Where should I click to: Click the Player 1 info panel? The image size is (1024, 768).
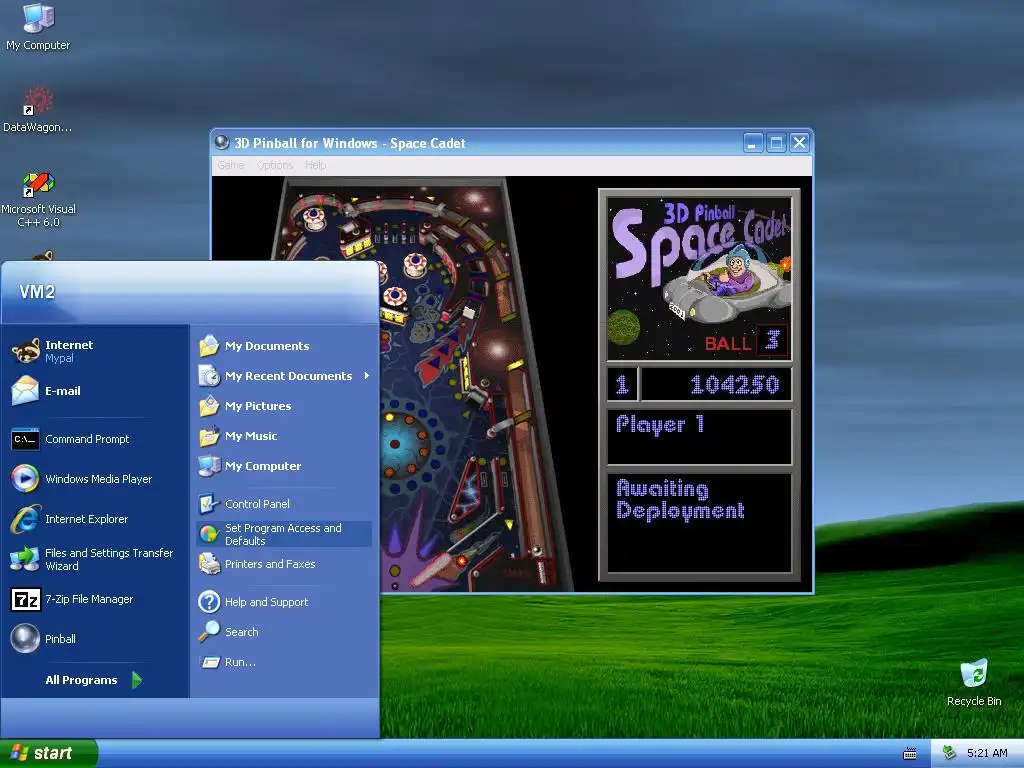[x=699, y=436]
